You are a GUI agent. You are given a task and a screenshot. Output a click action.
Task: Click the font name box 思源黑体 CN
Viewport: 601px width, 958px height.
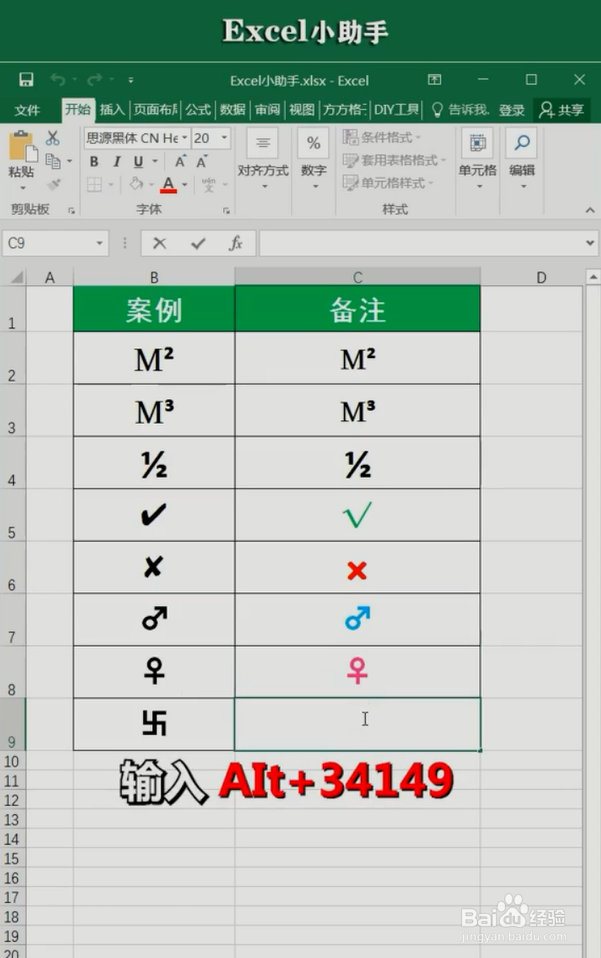(x=136, y=138)
